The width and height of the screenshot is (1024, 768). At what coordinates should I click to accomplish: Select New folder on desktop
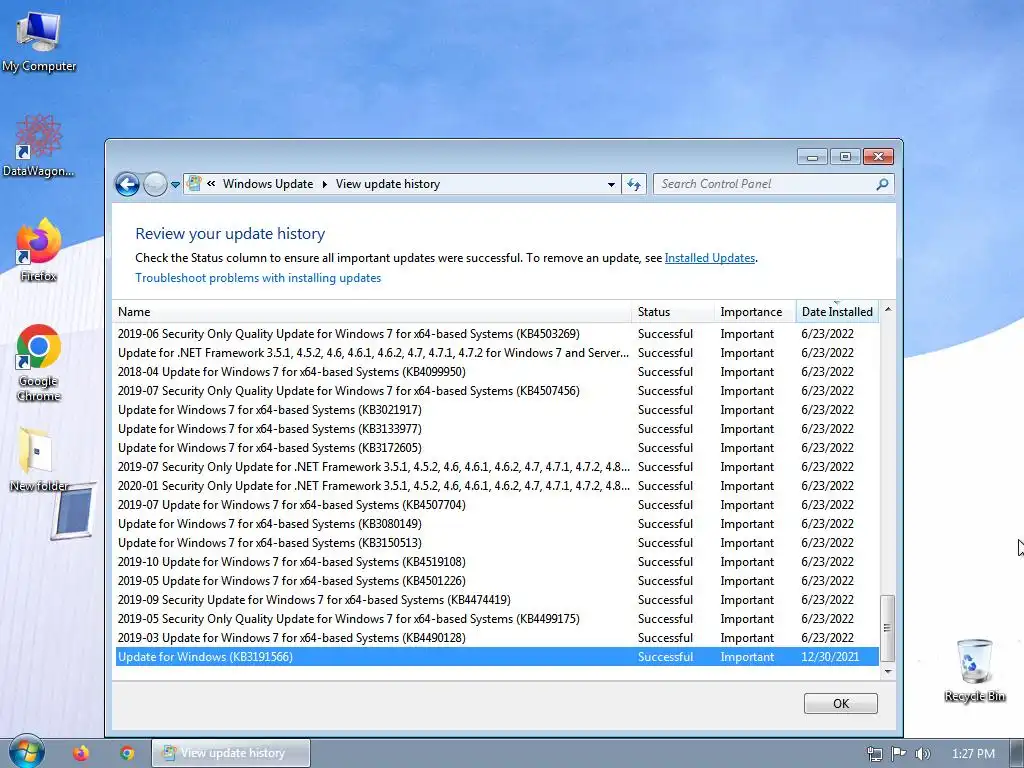point(39,459)
